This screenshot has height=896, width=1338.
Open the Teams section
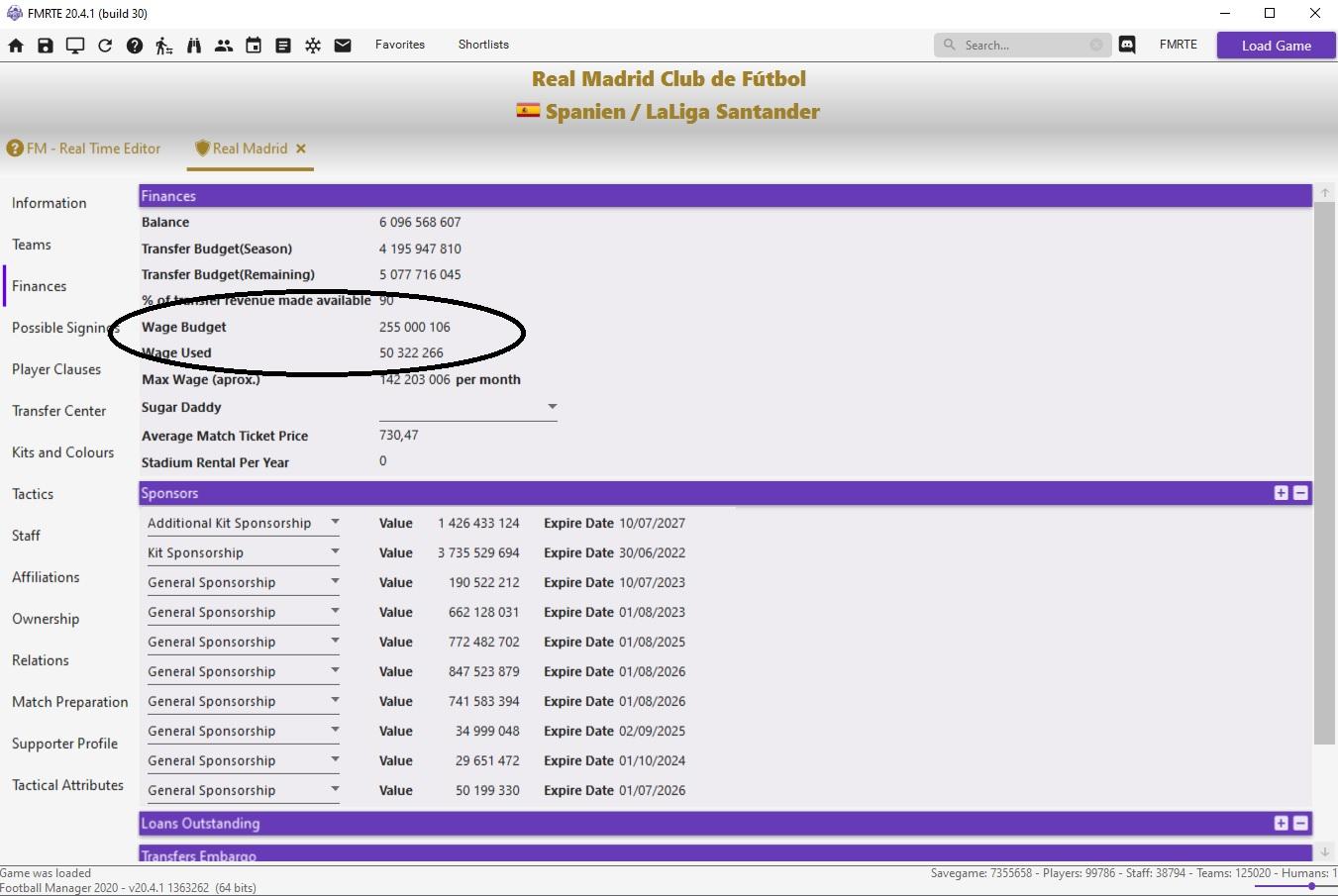(32, 245)
